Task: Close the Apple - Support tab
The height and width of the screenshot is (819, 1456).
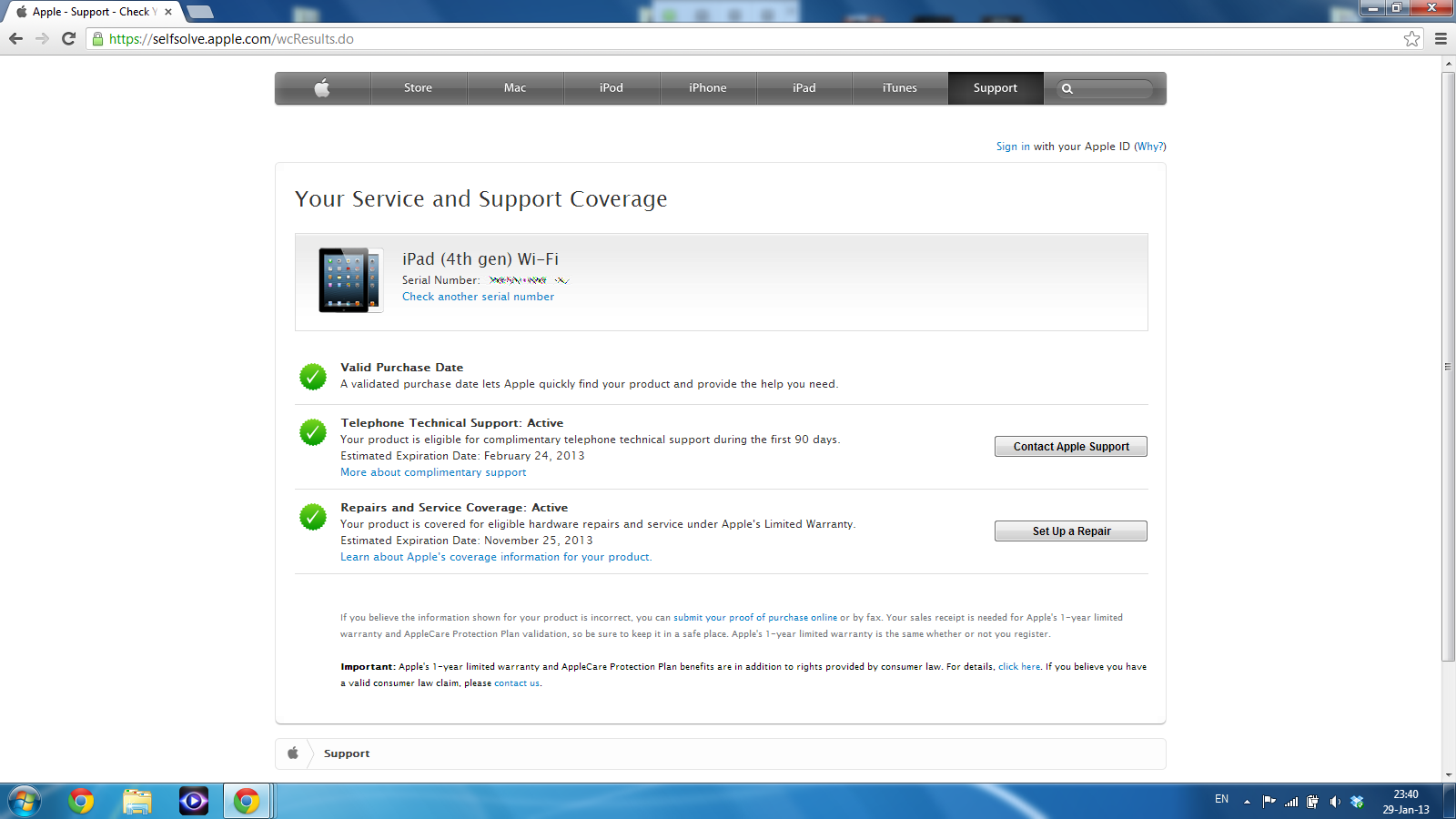Action: coord(168,12)
